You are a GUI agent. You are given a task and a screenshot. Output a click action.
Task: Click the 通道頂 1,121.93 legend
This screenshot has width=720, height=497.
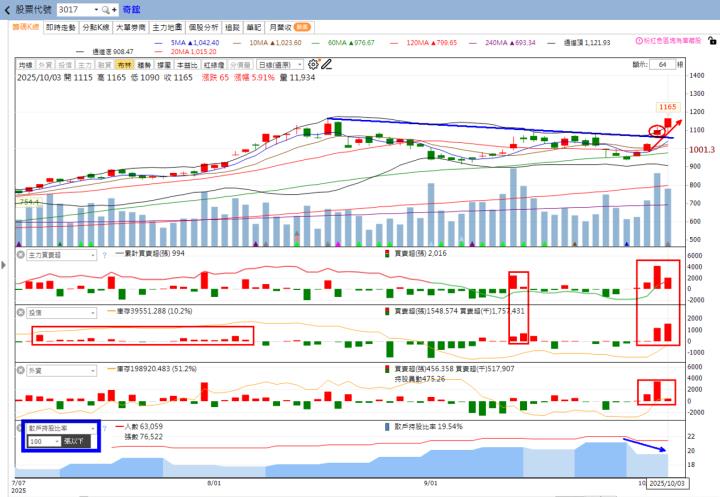tap(579, 43)
